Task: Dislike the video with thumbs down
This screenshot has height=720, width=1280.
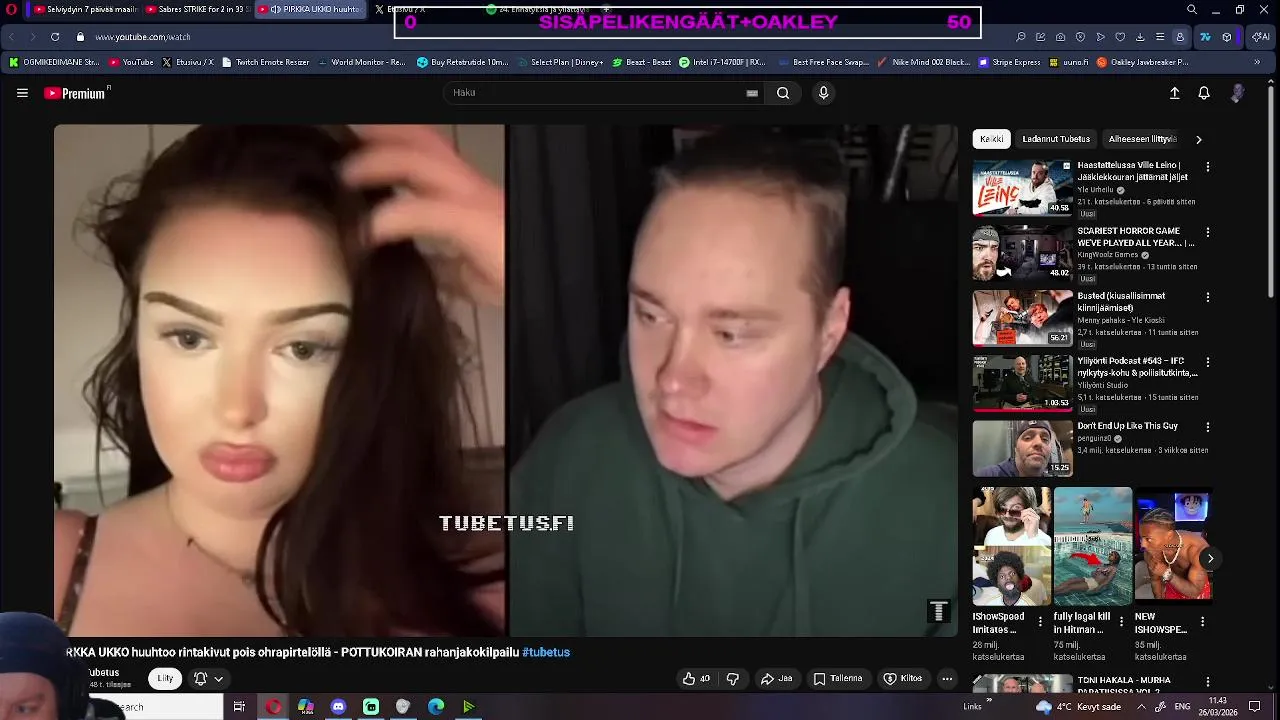Action: point(733,679)
